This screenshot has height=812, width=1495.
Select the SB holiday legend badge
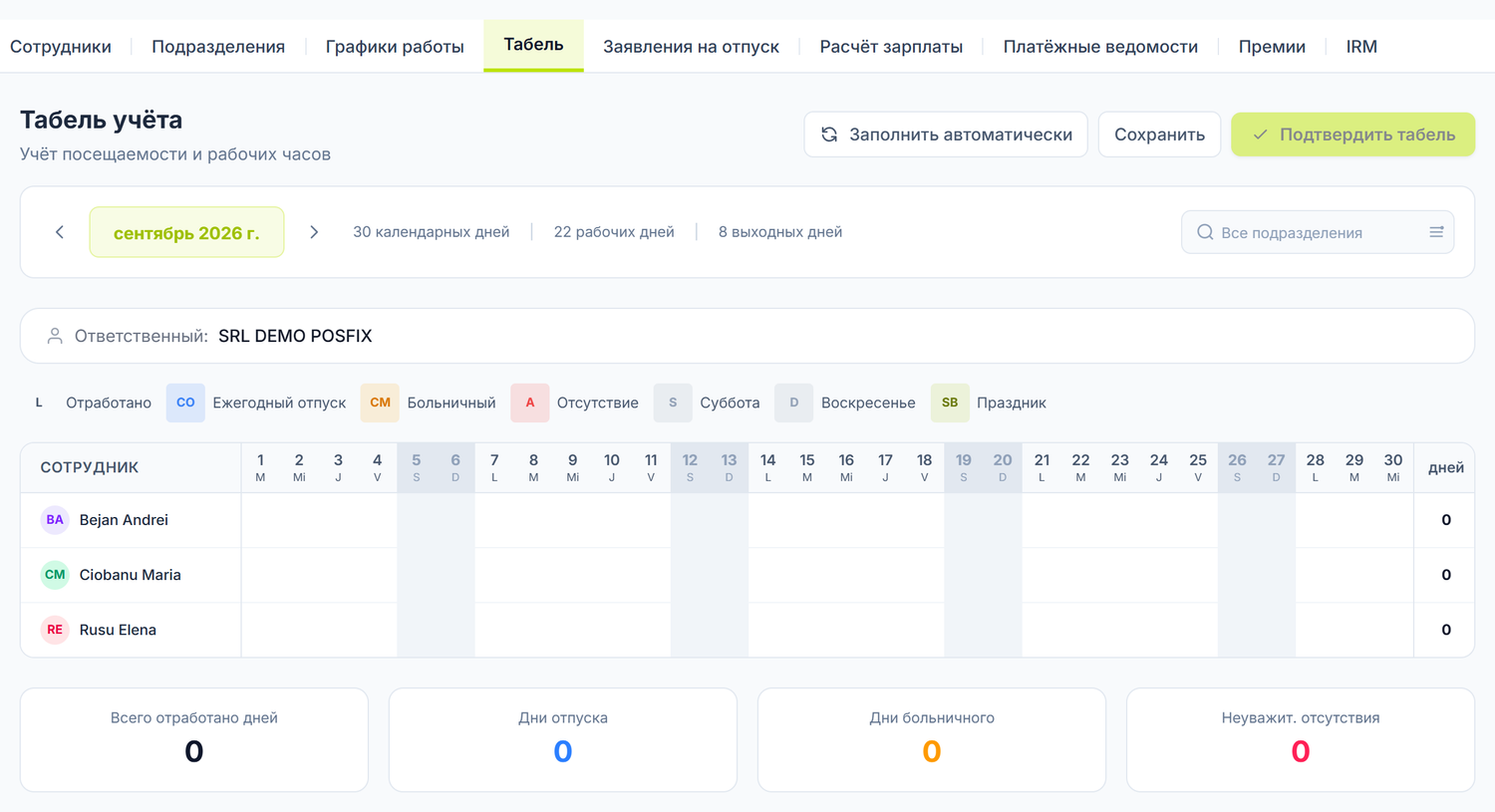point(950,403)
